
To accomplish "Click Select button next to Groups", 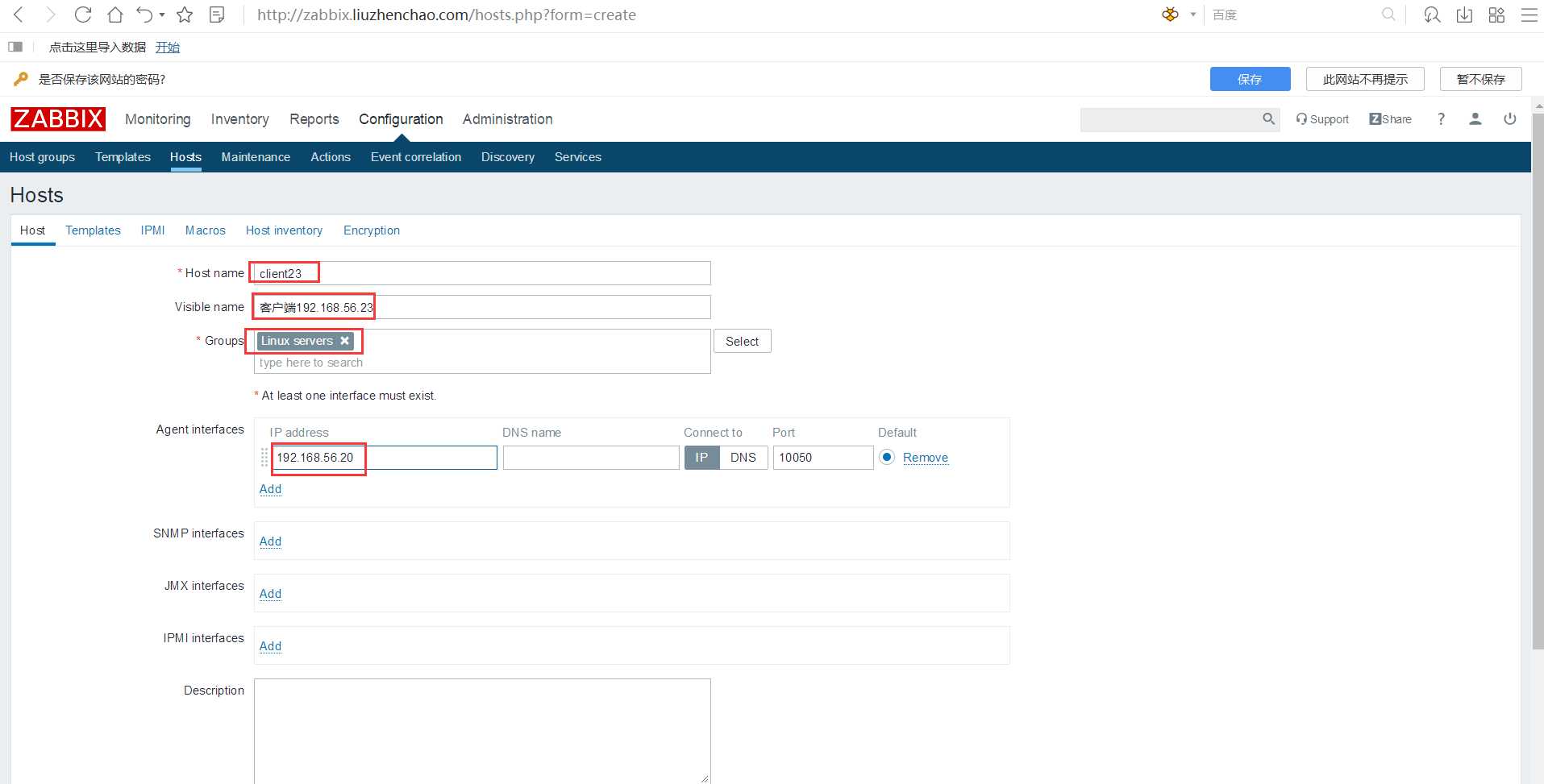I will (x=743, y=342).
